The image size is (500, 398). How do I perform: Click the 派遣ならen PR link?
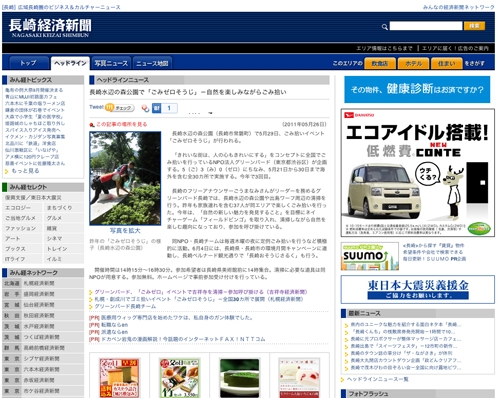click(114, 332)
